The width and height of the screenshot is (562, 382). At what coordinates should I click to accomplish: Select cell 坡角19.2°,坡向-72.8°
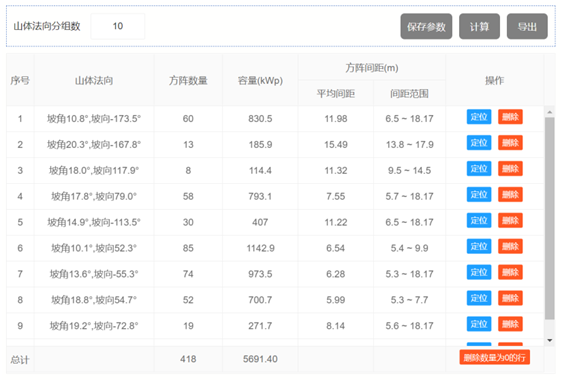(x=94, y=326)
